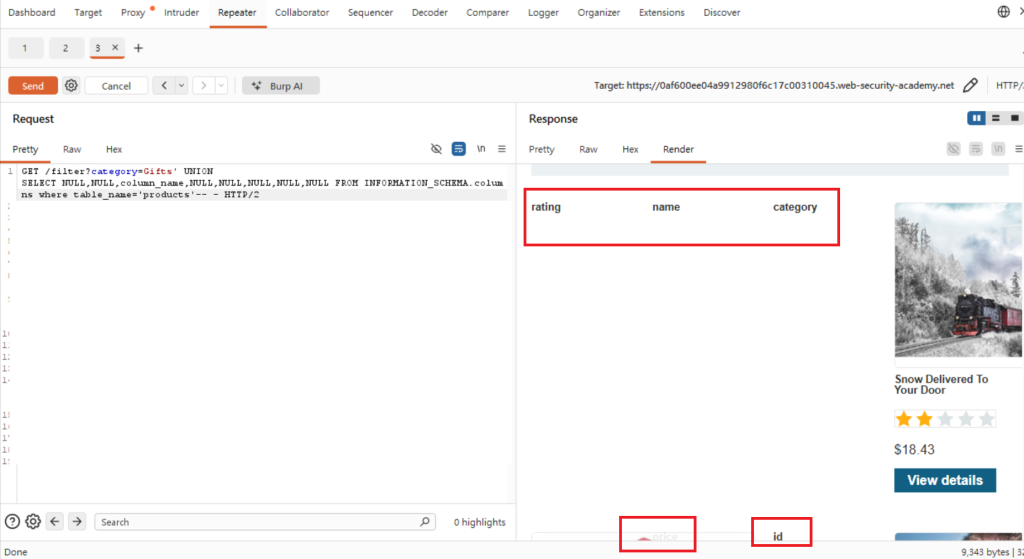Set side-by-side split layout

976,118
